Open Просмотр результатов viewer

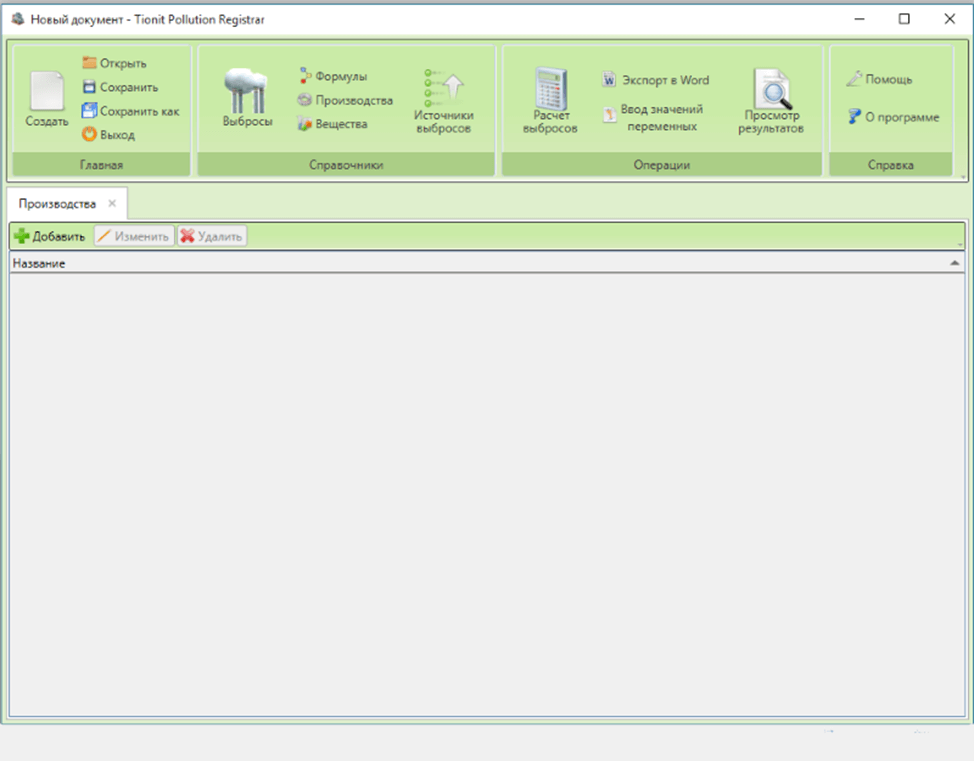[x=771, y=102]
